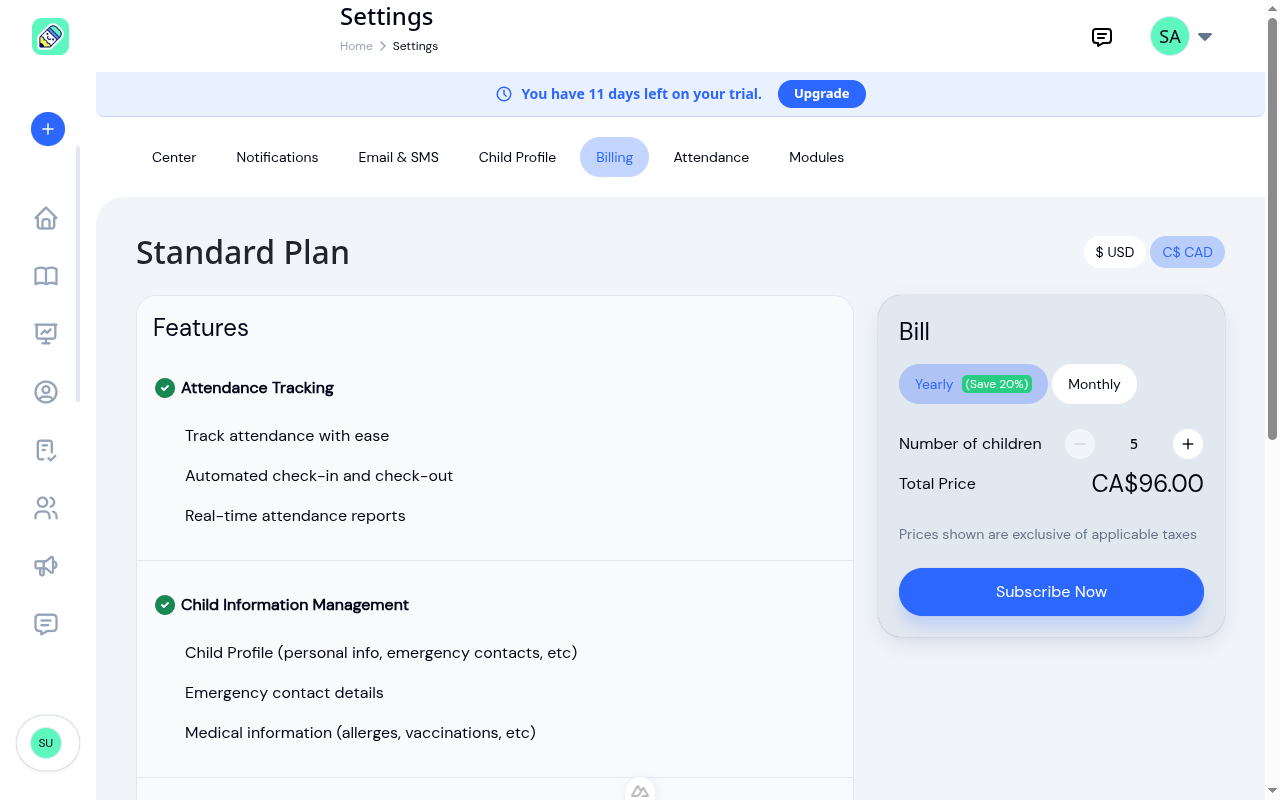Image resolution: width=1280 pixels, height=800 pixels.
Task: Click the Child Information Management check icon
Action: (165, 605)
